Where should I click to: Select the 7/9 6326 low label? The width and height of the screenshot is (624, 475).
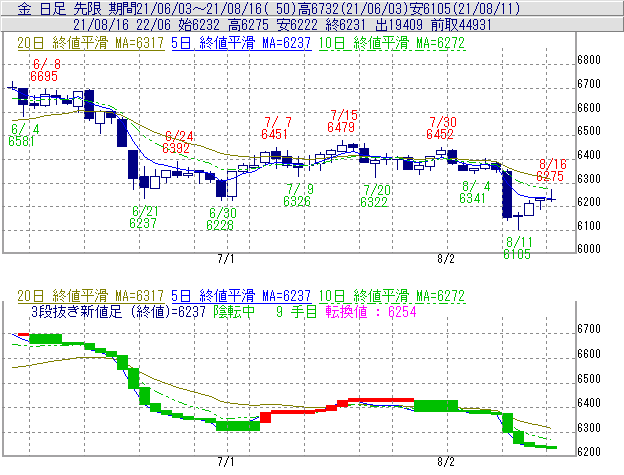pyautogui.click(x=298, y=195)
